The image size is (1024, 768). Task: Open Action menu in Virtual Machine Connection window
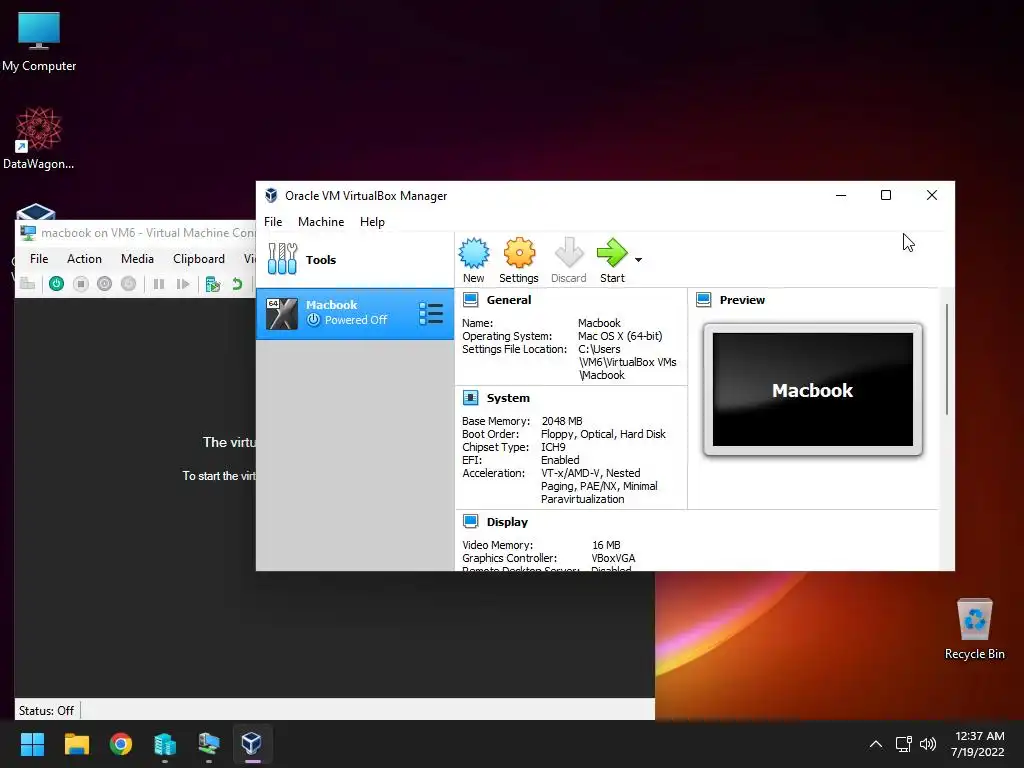pos(84,259)
